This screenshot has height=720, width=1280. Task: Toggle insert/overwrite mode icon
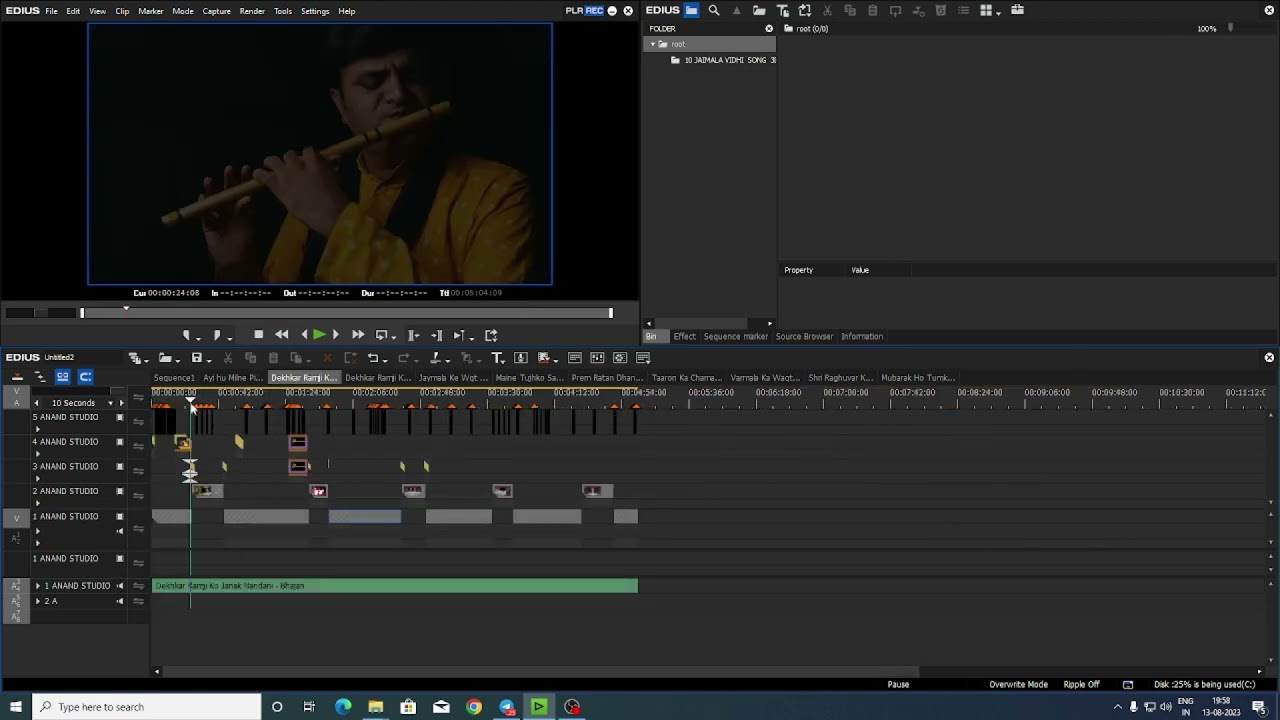click(17, 377)
